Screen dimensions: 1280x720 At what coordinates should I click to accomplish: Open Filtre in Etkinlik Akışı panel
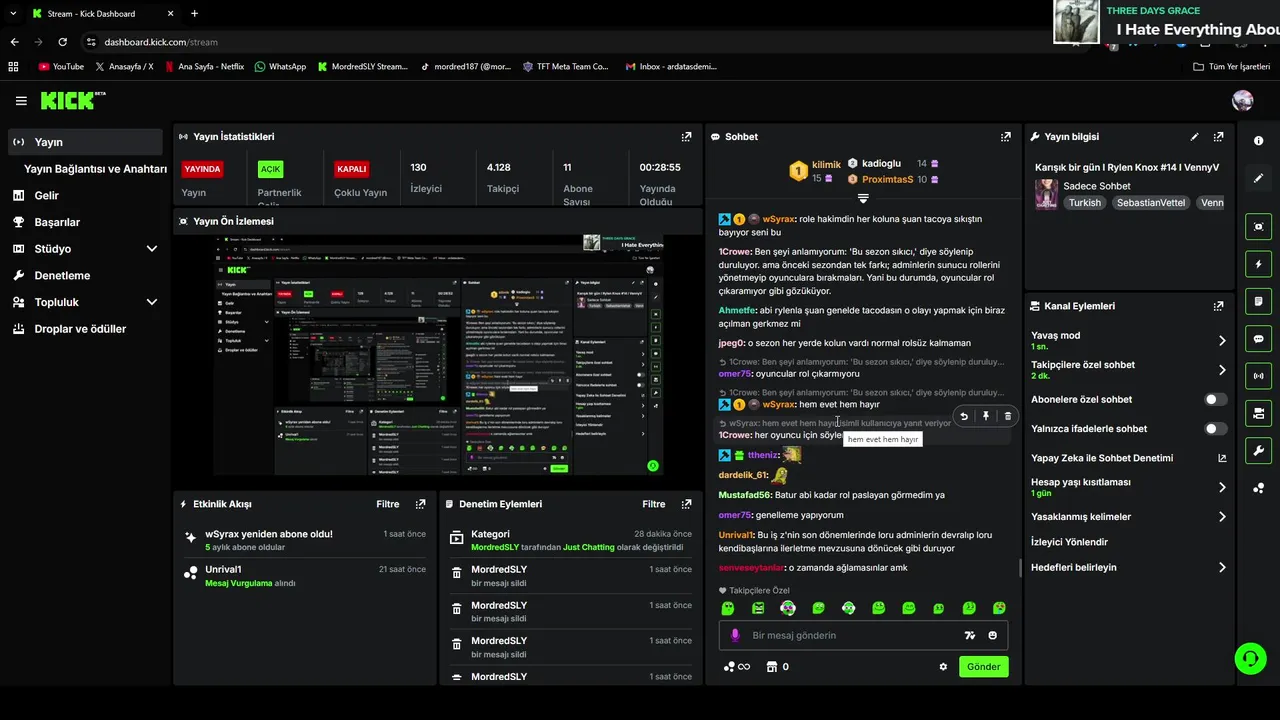(x=388, y=504)
